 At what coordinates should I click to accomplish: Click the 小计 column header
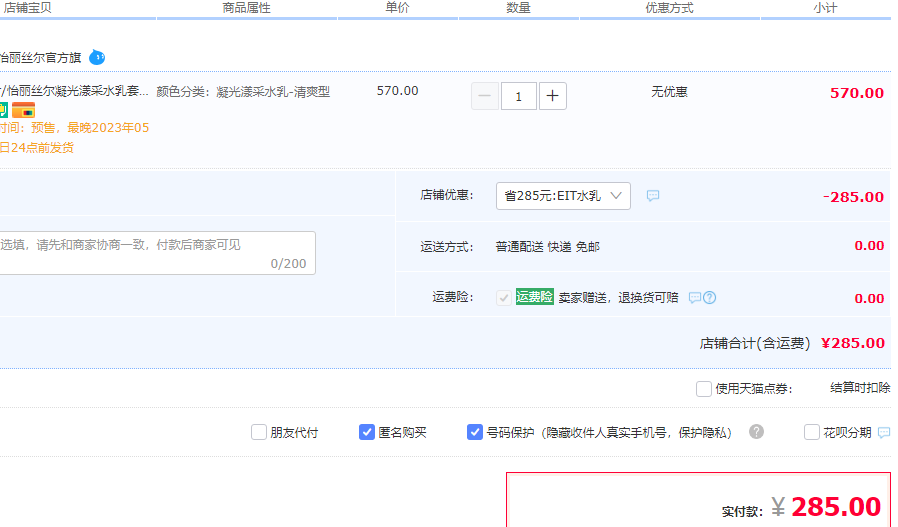click(825, 7)
